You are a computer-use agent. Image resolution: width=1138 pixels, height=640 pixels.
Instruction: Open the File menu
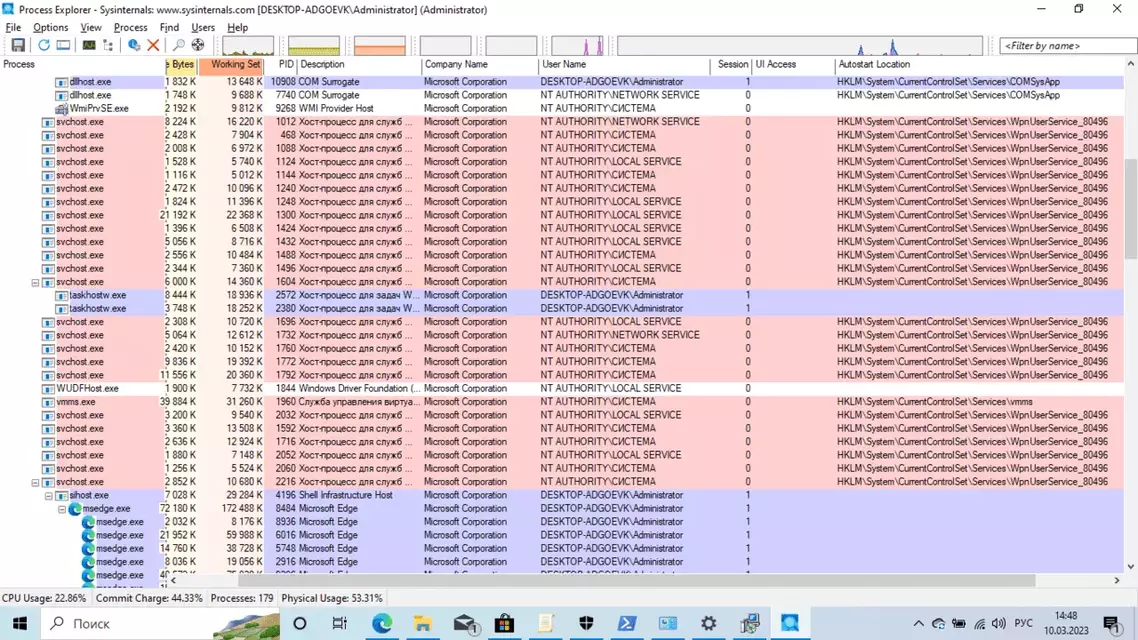(x=13, y=28)
